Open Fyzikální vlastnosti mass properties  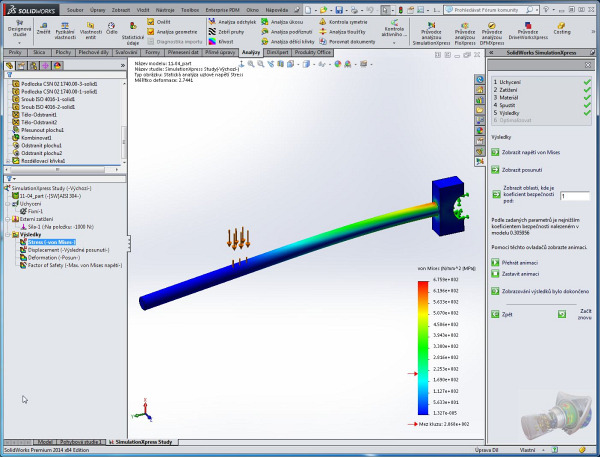(65, 30)
